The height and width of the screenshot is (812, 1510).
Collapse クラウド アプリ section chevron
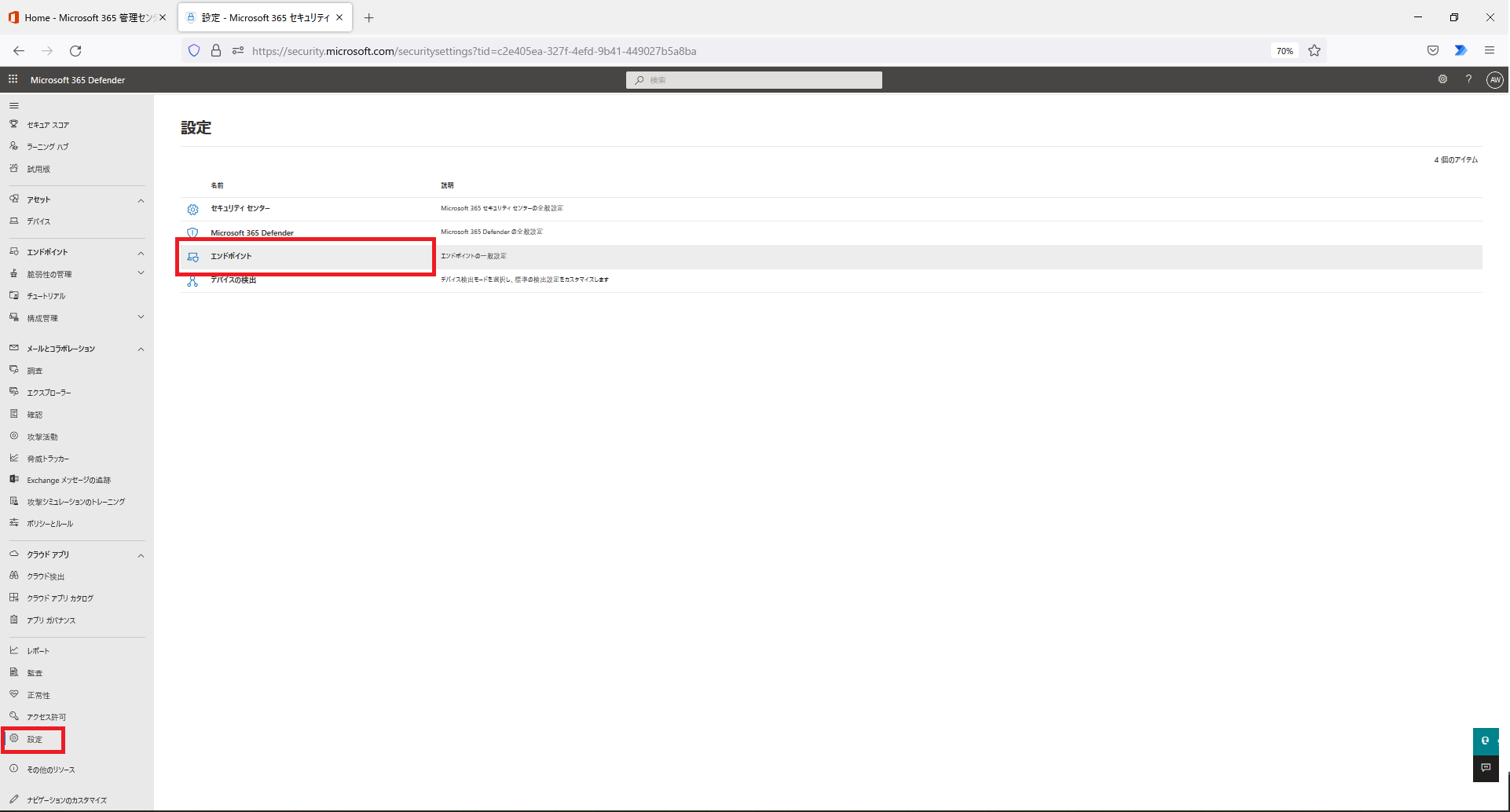pyautogui.click(x=141, y=556)
